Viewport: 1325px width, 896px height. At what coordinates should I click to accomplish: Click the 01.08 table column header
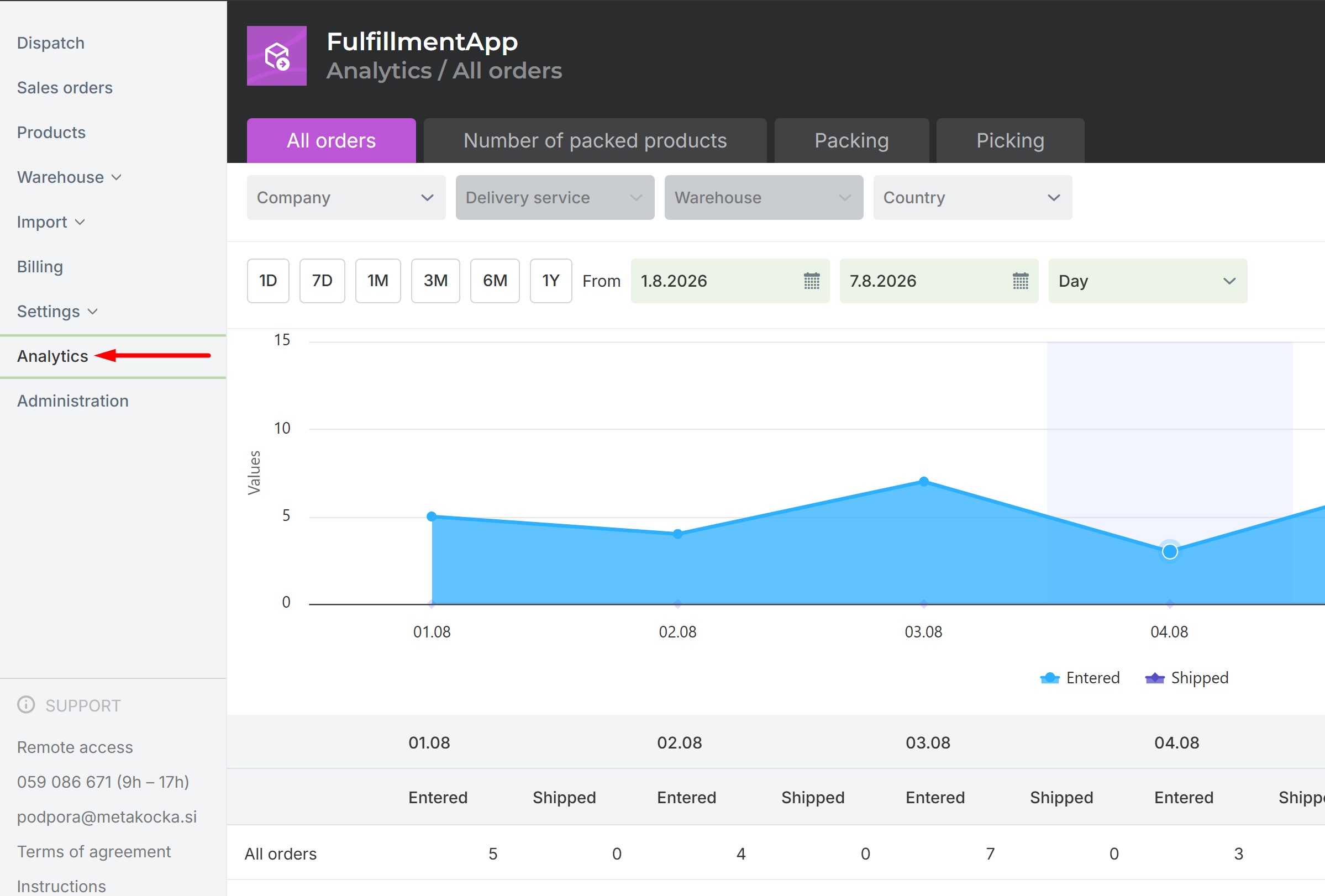pyautogui.click(x=429, y=742)
